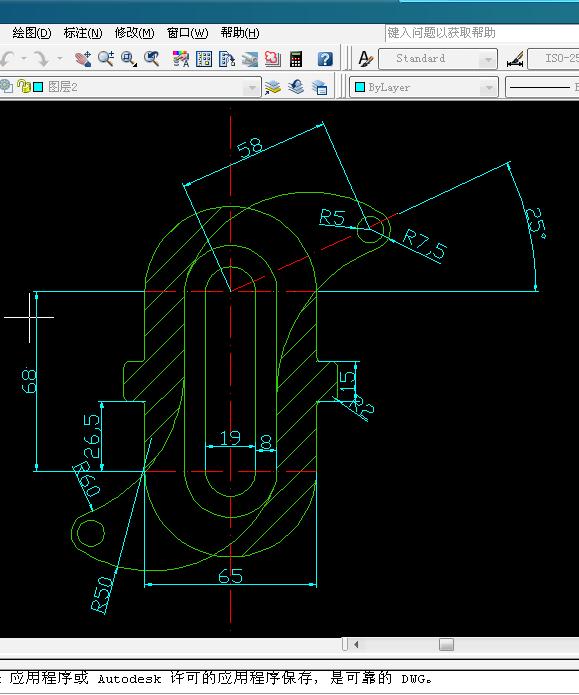Click the 65 width dimension text
Viewport: 579px width, 695px height.
[x=231, y=576]
